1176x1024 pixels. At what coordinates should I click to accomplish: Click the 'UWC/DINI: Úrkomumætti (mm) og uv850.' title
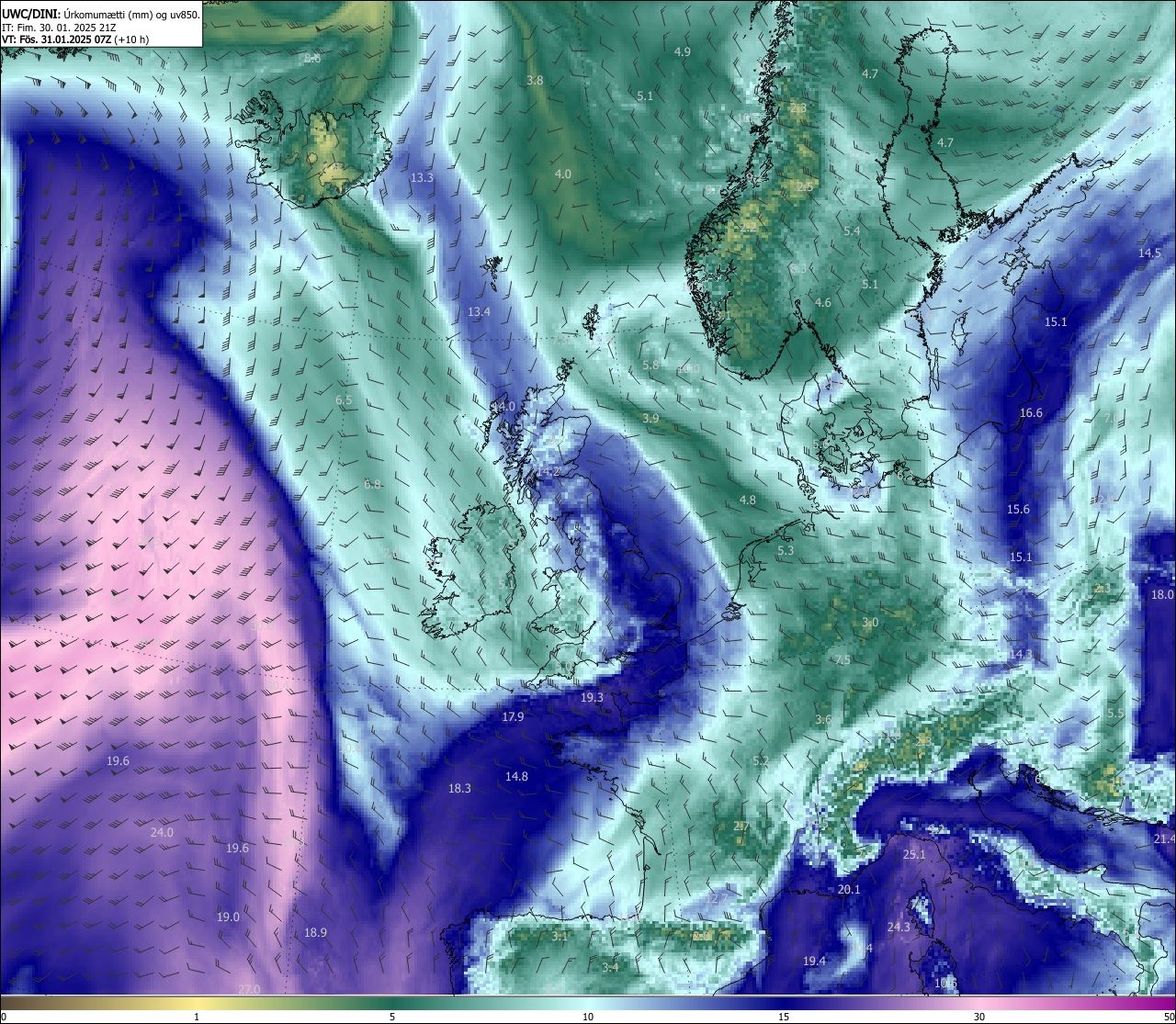101,14
